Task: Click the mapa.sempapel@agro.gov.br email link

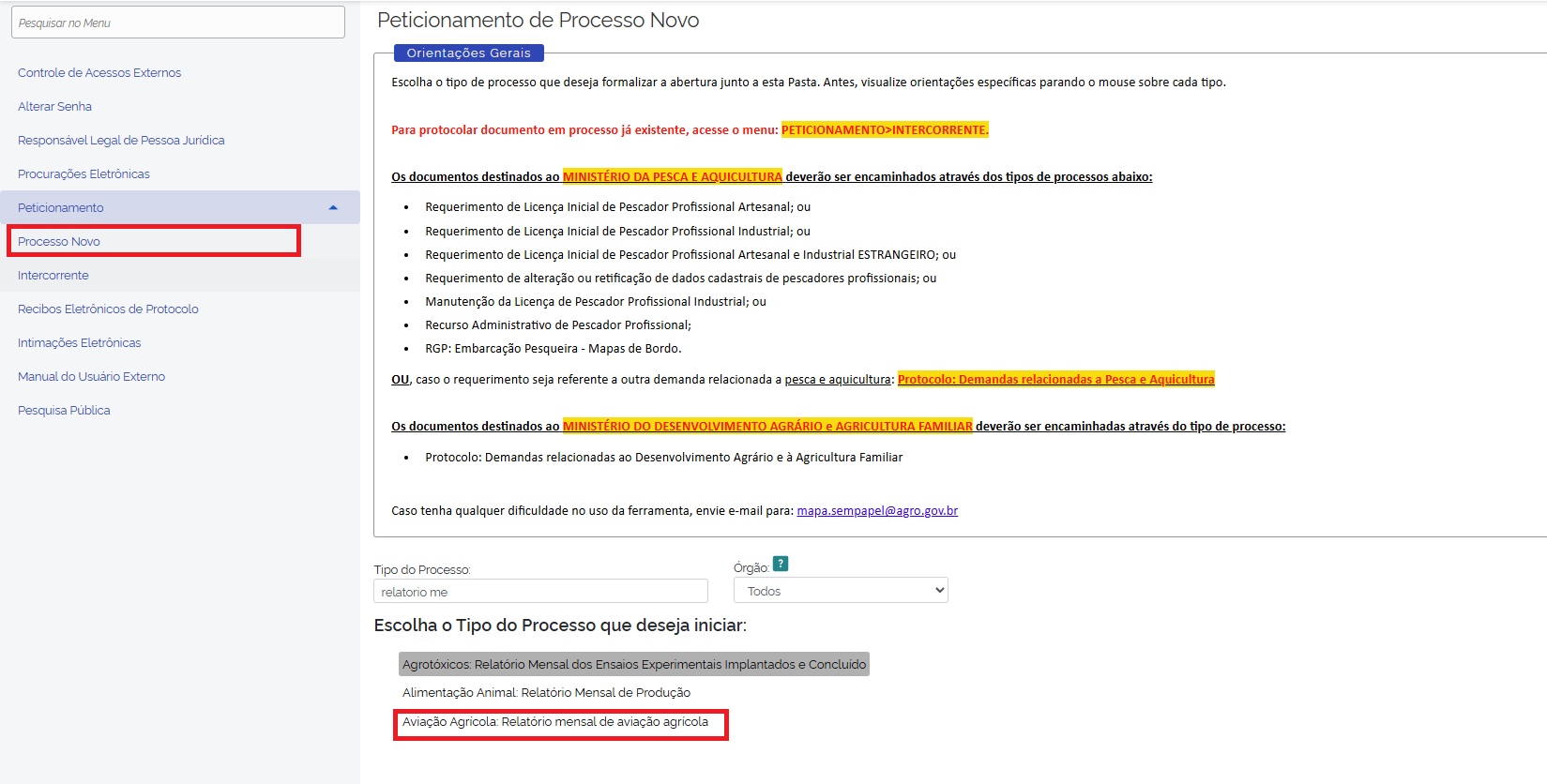Action: tap(877, 511)
